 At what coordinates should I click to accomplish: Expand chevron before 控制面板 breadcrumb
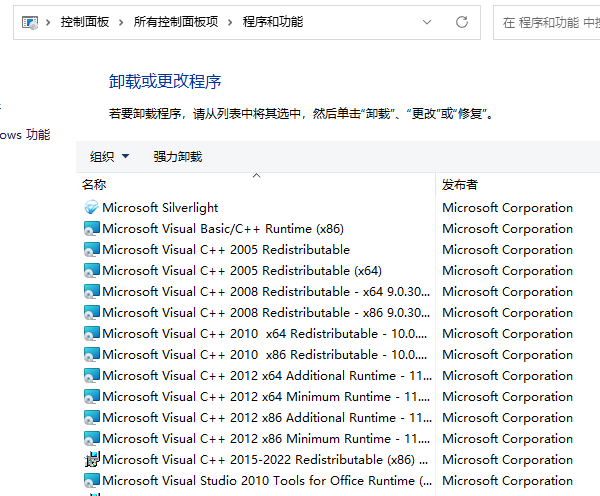[x=48, y=23]
